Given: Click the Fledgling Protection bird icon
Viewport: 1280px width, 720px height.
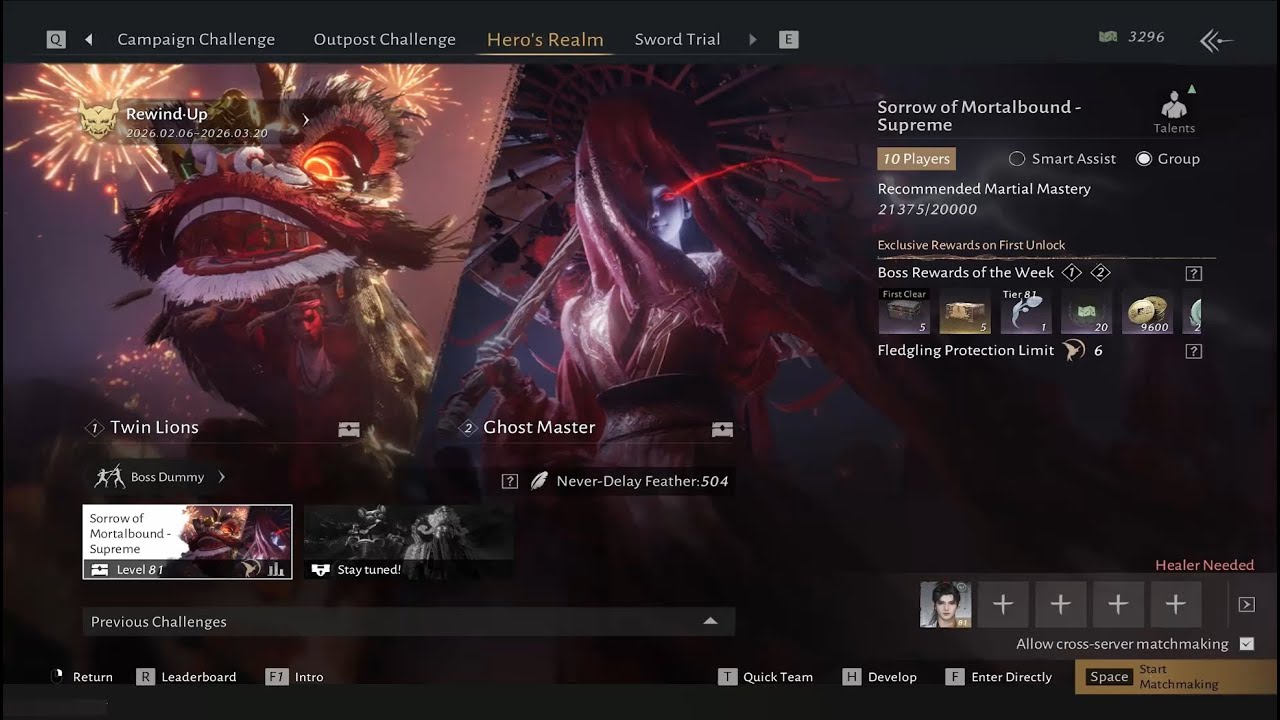Looking at the screenshot, I should click(x=1074, y=350).
